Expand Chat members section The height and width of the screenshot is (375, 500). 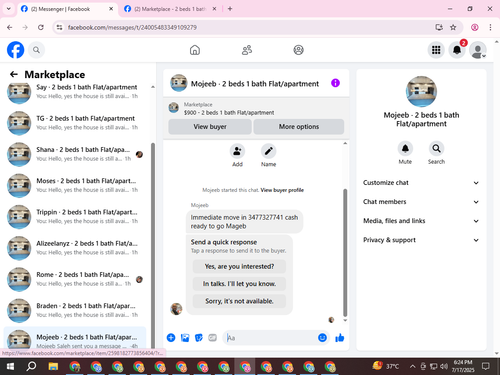[x=421, y=202]
